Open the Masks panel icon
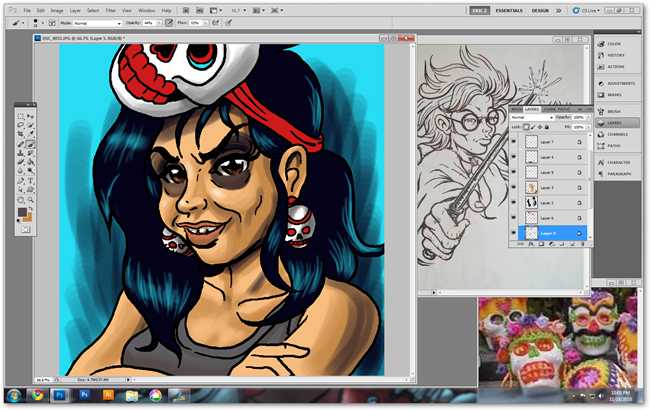The height and width of the screenshot is (410, 650). coord(601,95)
